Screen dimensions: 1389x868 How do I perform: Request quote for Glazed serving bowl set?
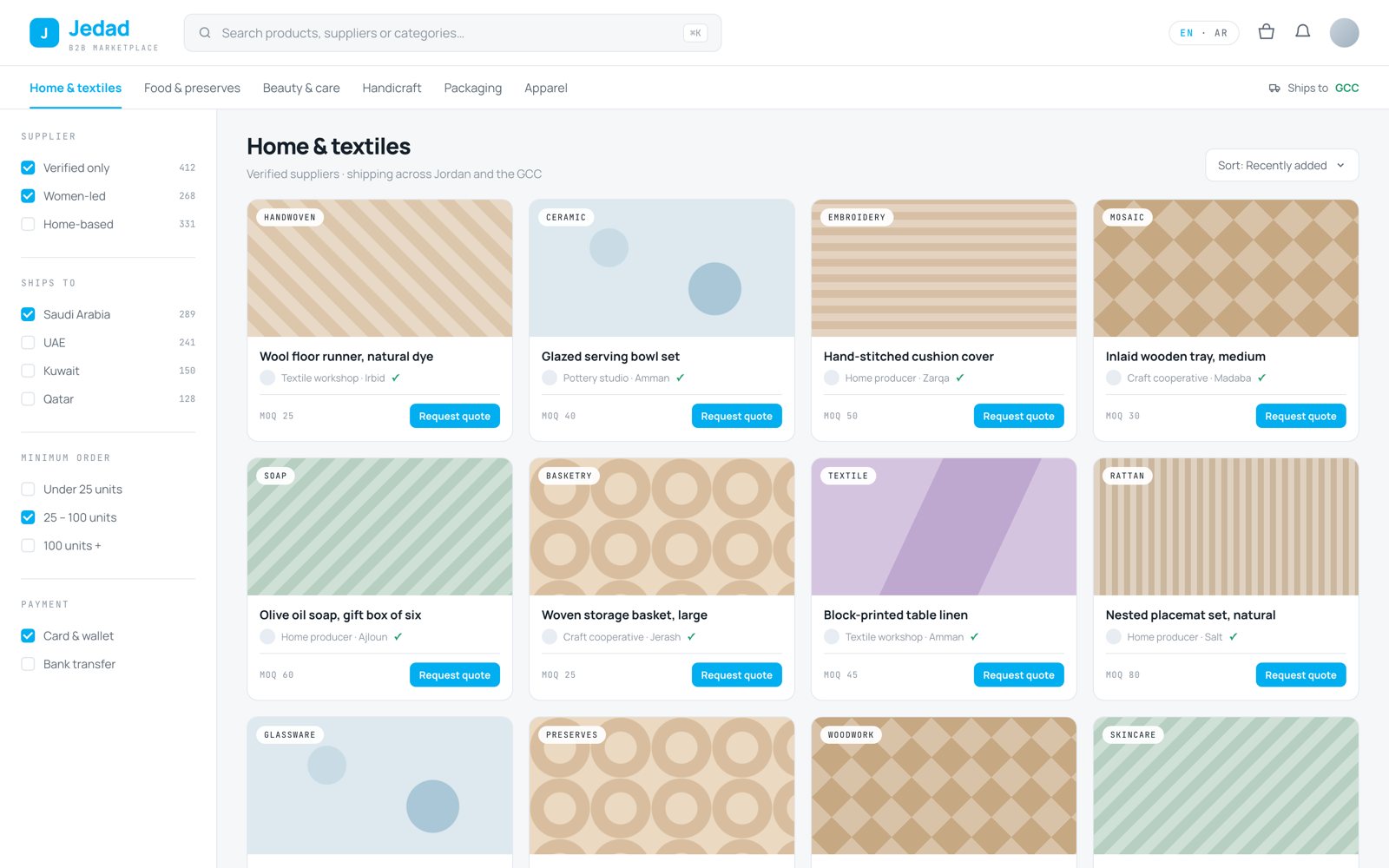[737, 416]
